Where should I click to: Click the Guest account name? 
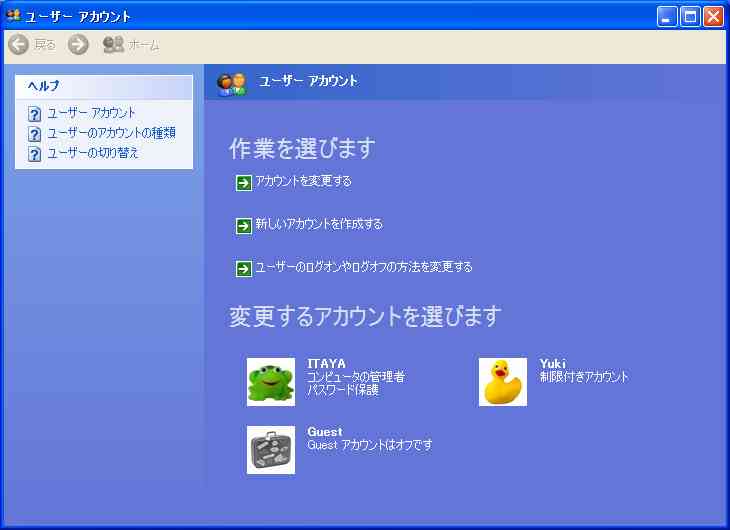[324, 432]
